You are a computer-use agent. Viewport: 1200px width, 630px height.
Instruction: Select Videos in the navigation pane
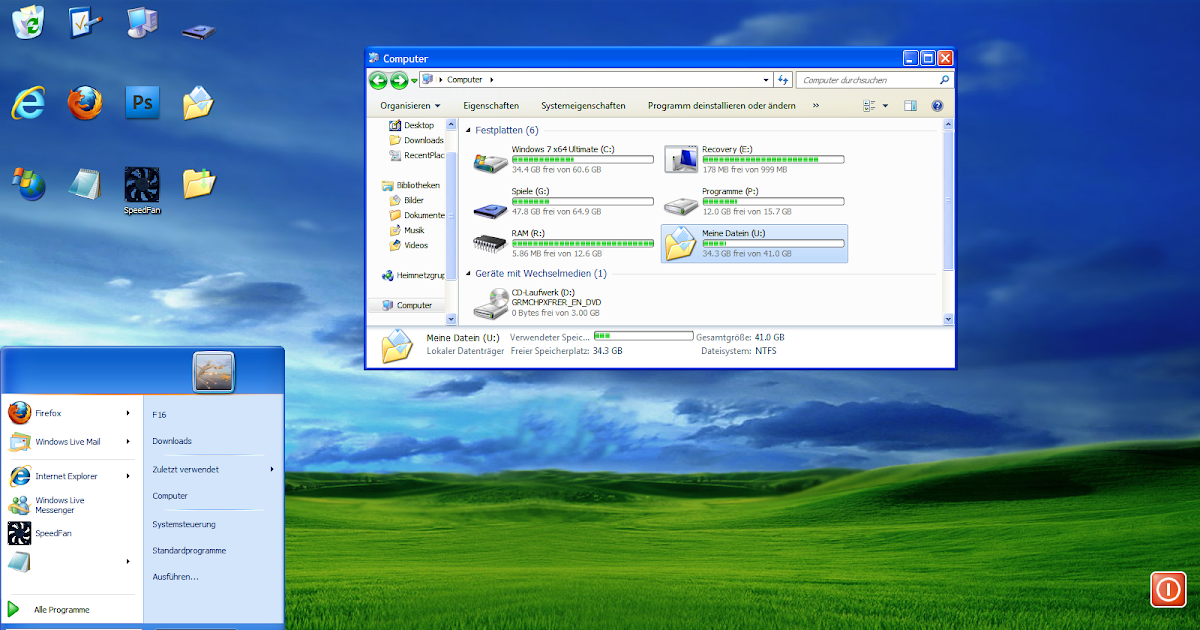[409, 245]
